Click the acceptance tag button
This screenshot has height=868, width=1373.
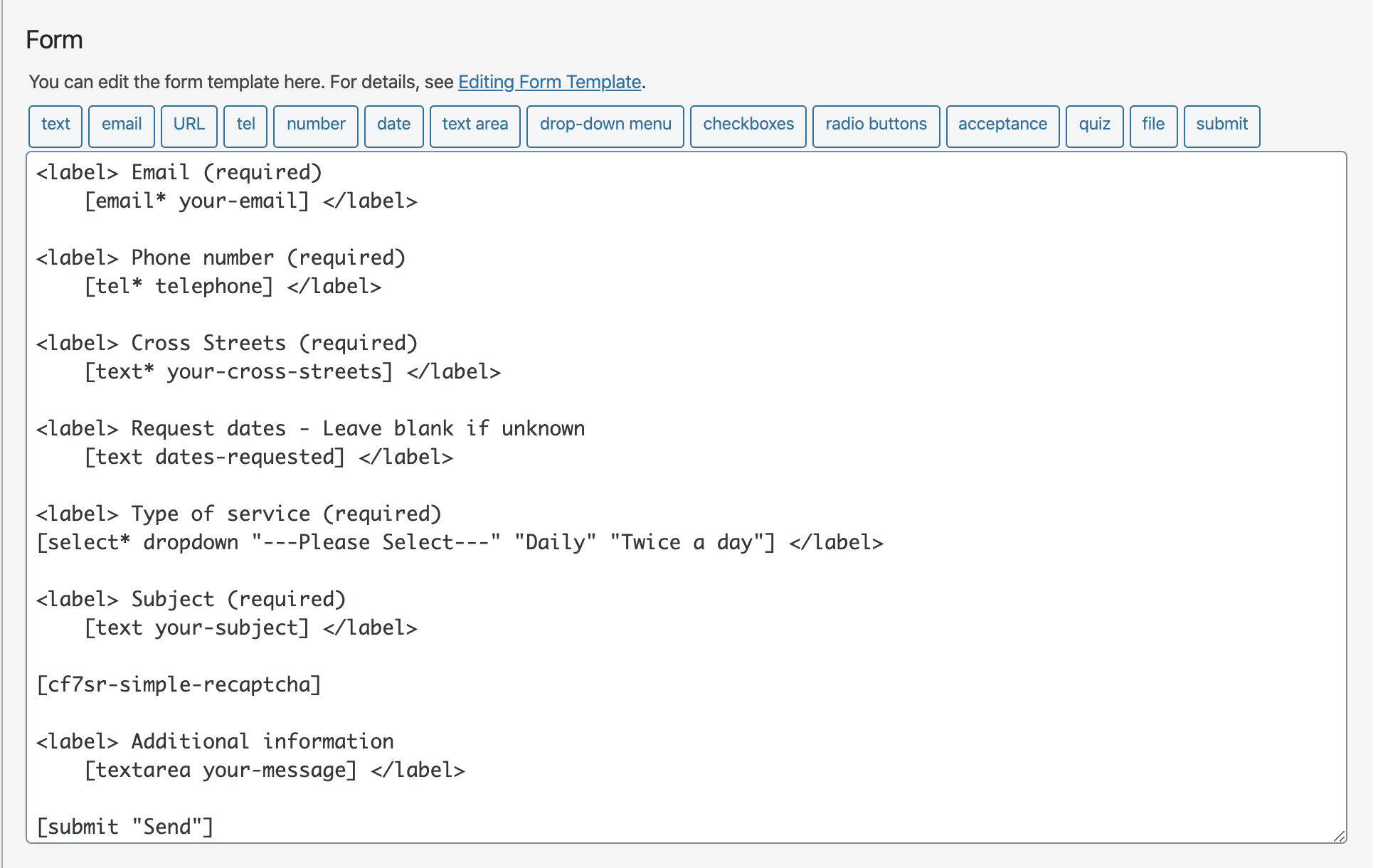click(1003, 126)
